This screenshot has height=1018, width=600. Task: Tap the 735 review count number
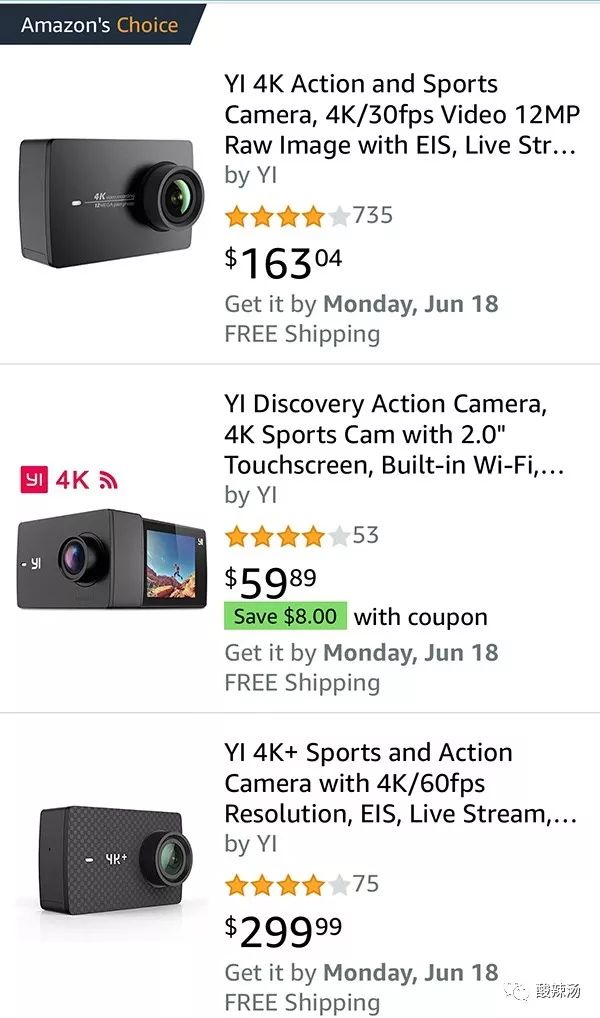tap(373, 215)
